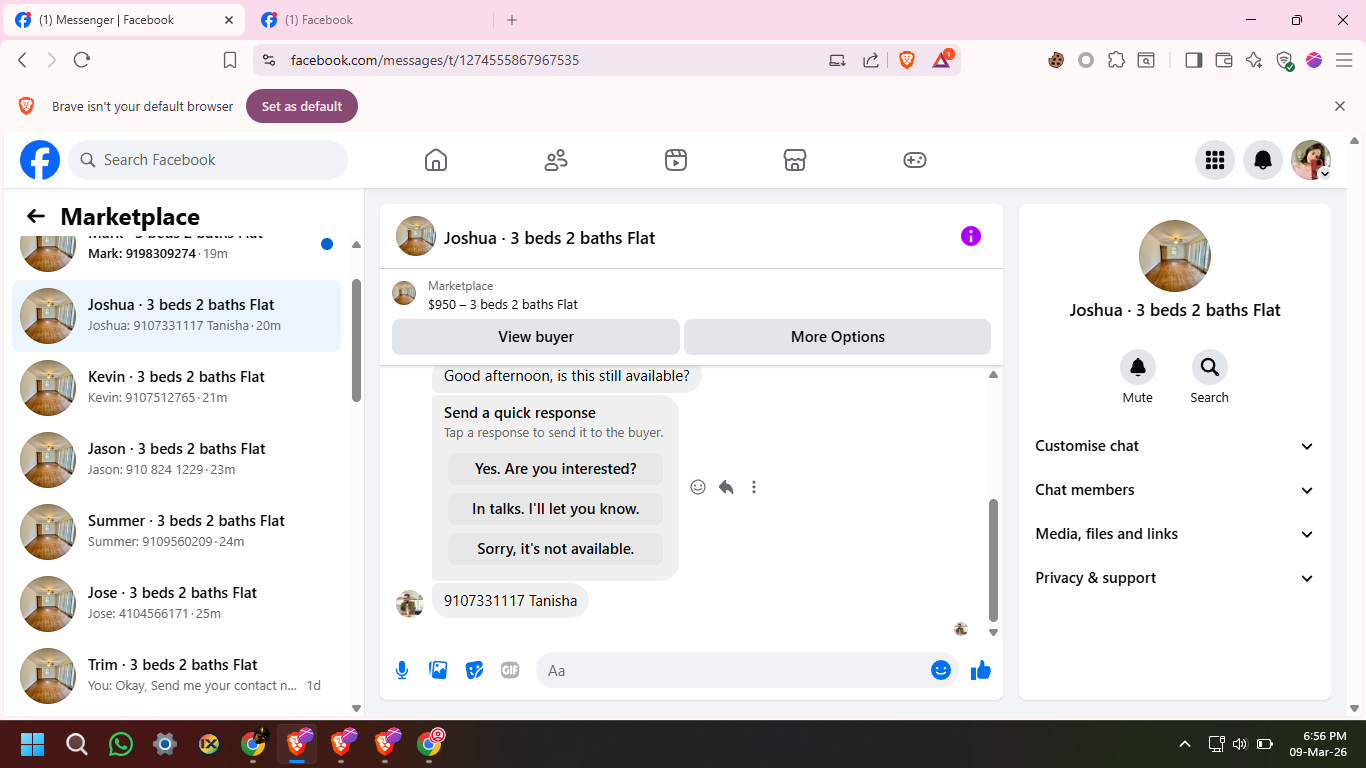1366x768 pixels.
Task: Open Kevin · 3 beds 2 baths Flat chat
Action: [176, 388]
